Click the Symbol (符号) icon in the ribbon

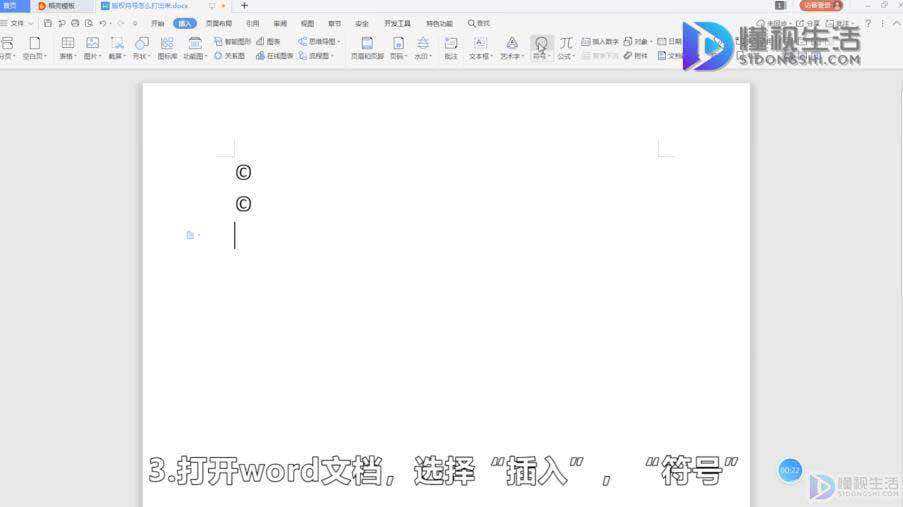[x=541, y=48]
